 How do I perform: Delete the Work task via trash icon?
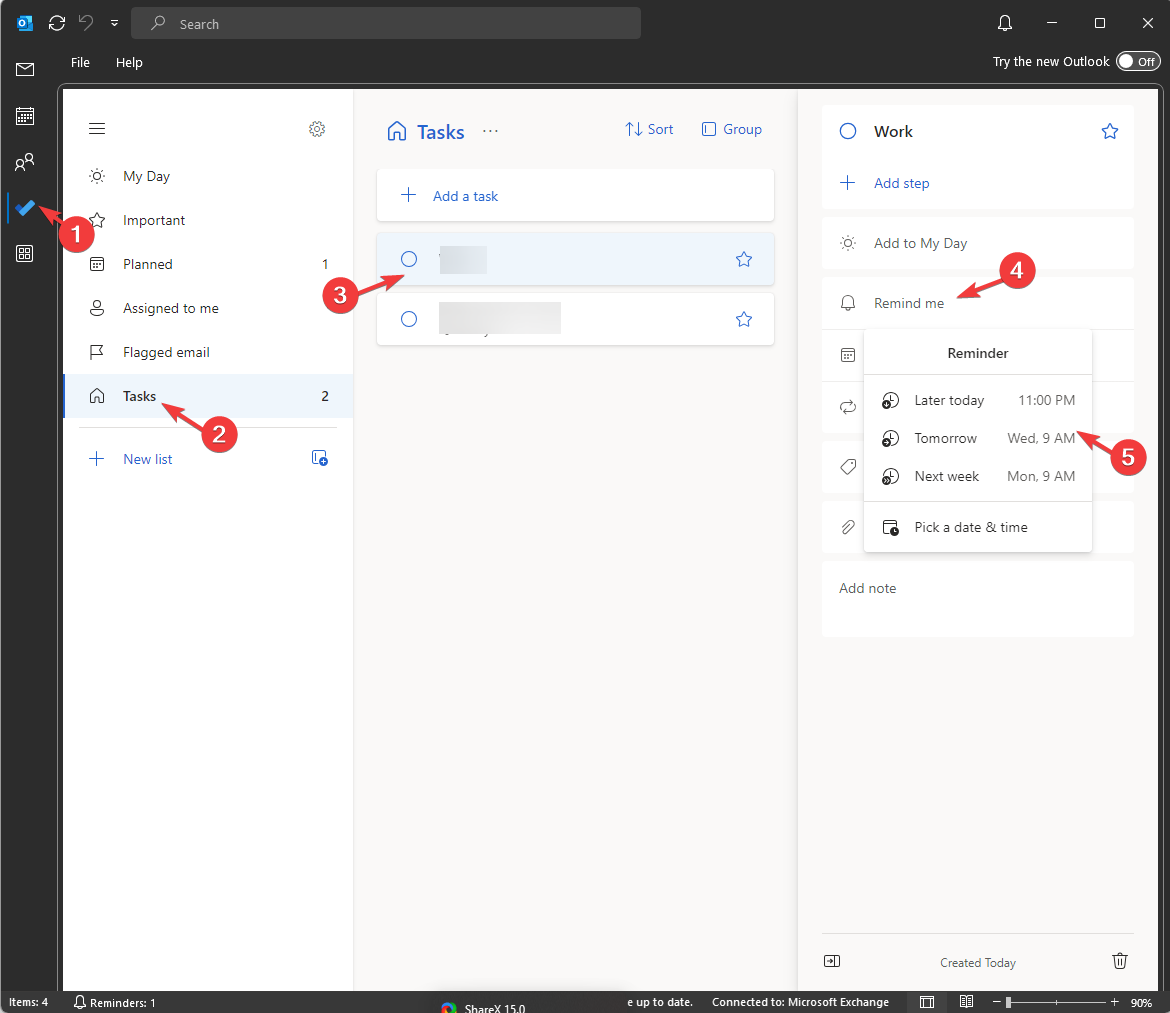click(x=1119, y=961)
